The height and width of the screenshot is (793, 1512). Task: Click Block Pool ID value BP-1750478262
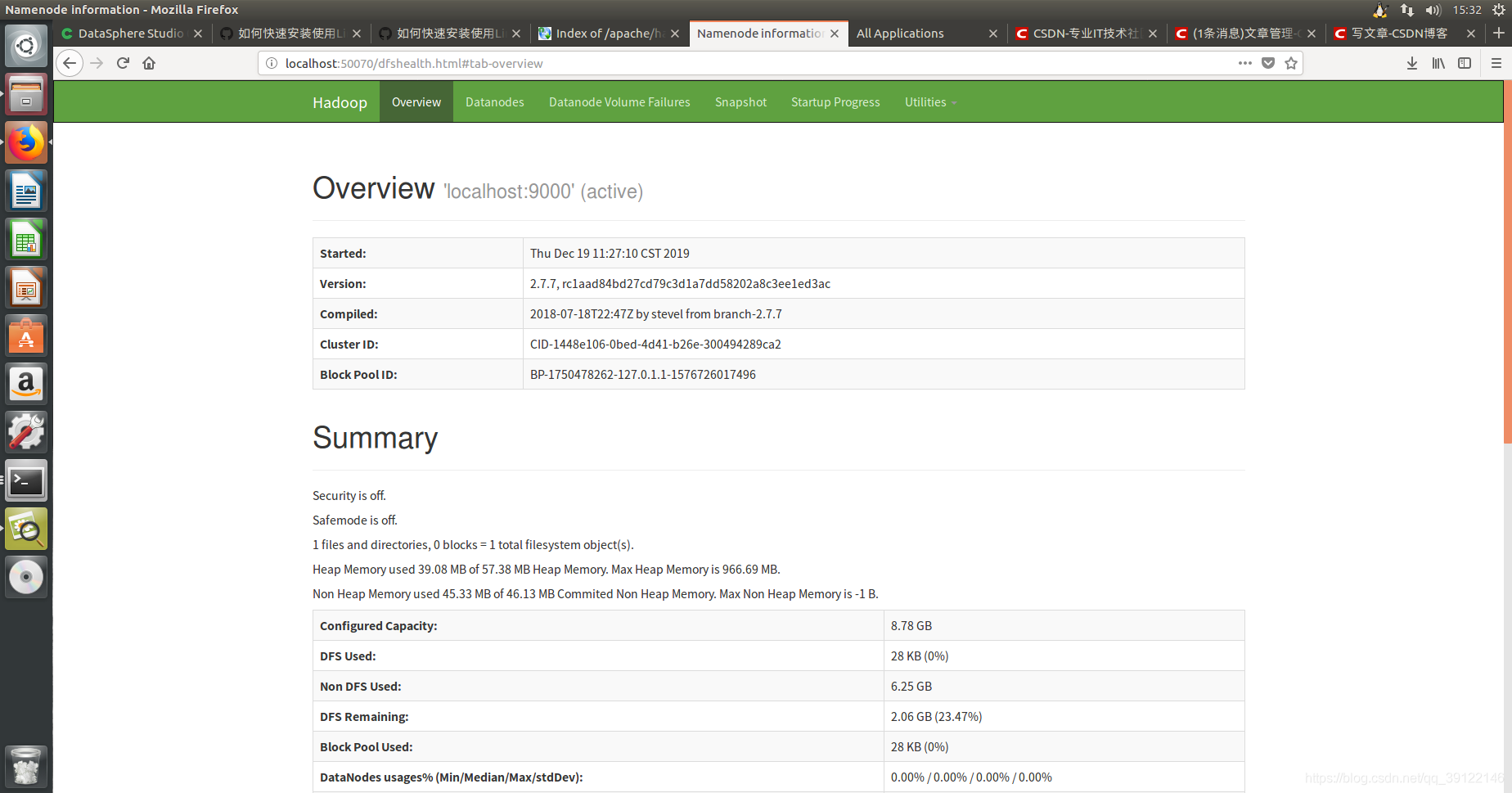(x=643, y=375)
